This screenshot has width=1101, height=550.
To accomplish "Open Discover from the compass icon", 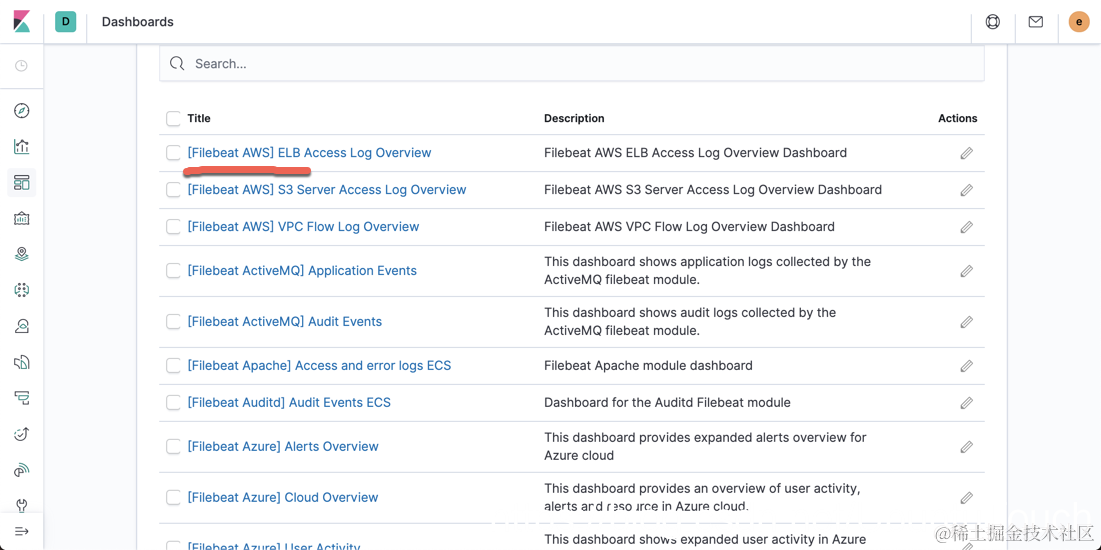I will click(x=22, y=111).
